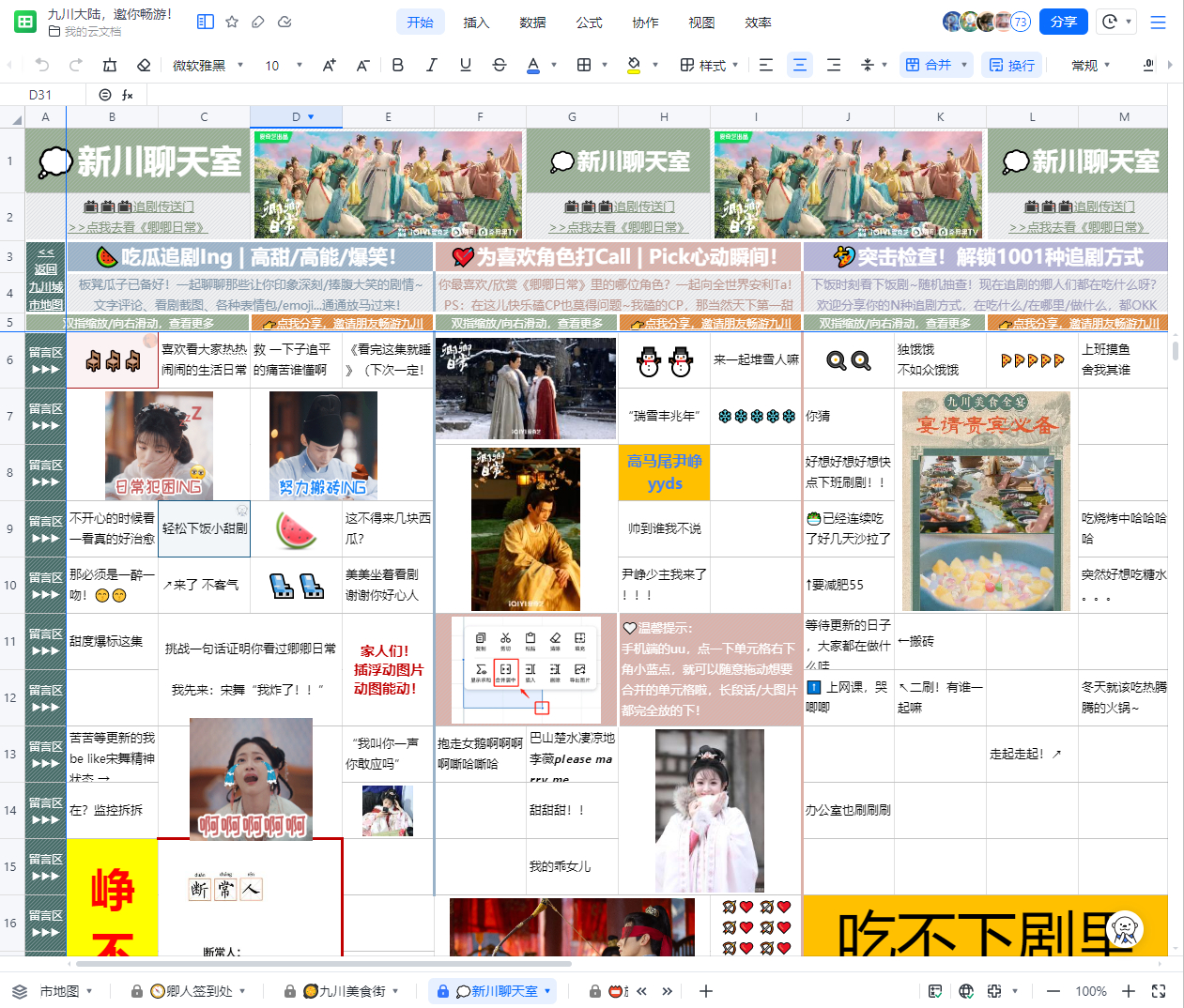Click the undo arrow icon
1184x1008 pixels.
click(42, 65)
